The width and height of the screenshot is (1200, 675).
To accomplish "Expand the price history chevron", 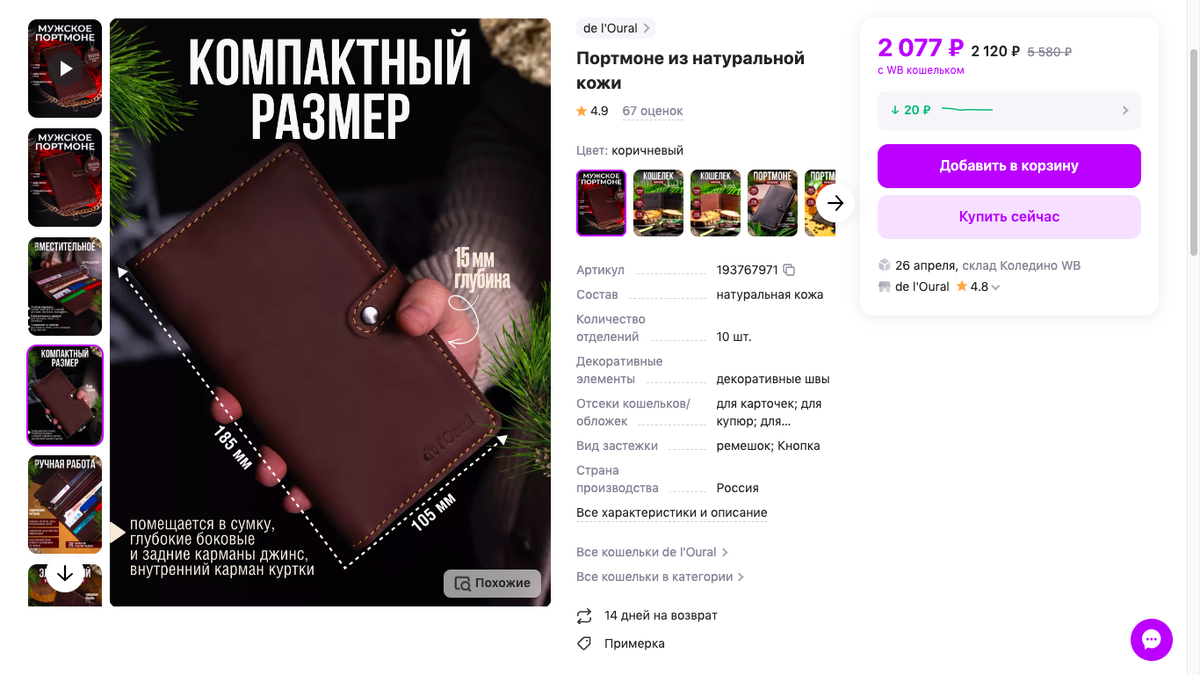I will (1125, 110).
